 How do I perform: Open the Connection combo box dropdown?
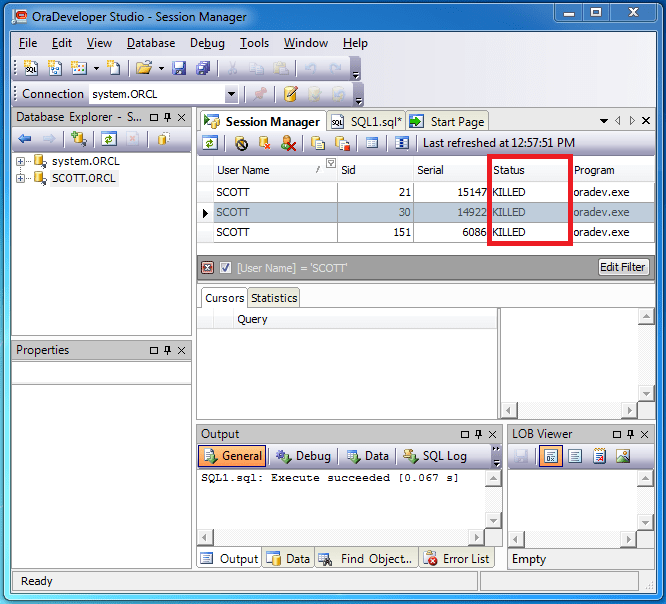pyautogui.click(x=231, y=94)
